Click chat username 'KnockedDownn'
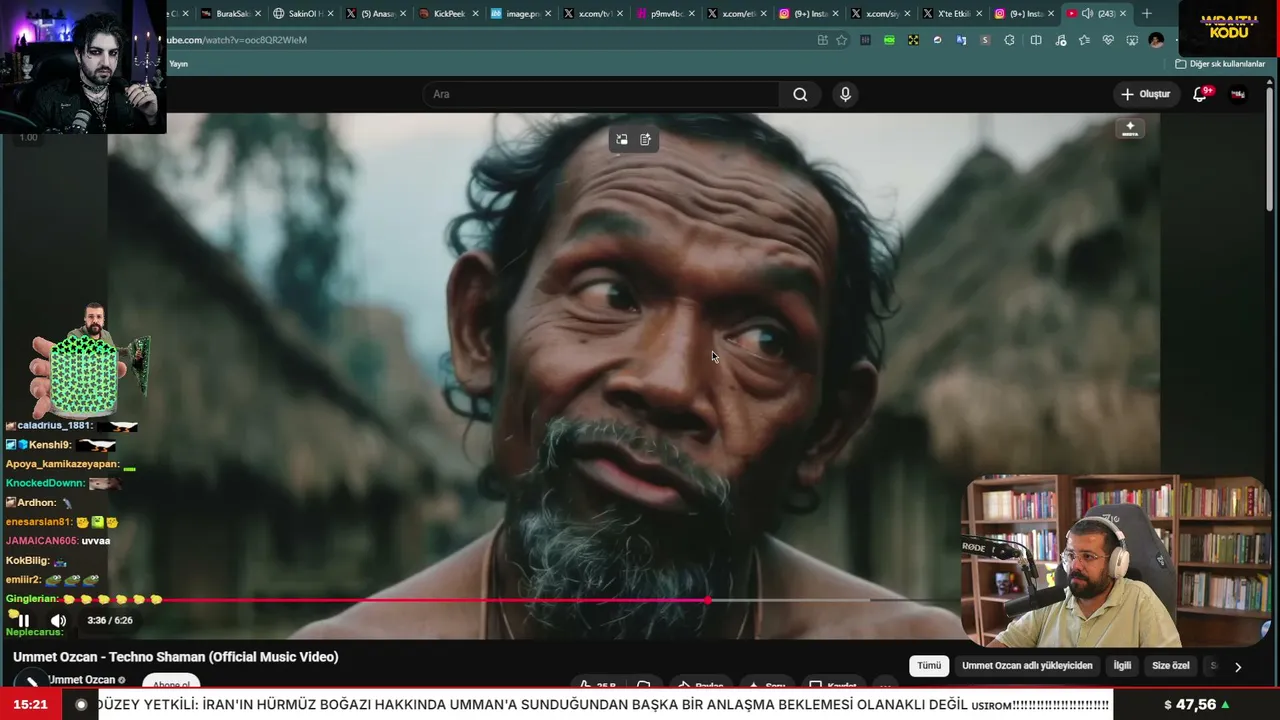 pos(45,483)
